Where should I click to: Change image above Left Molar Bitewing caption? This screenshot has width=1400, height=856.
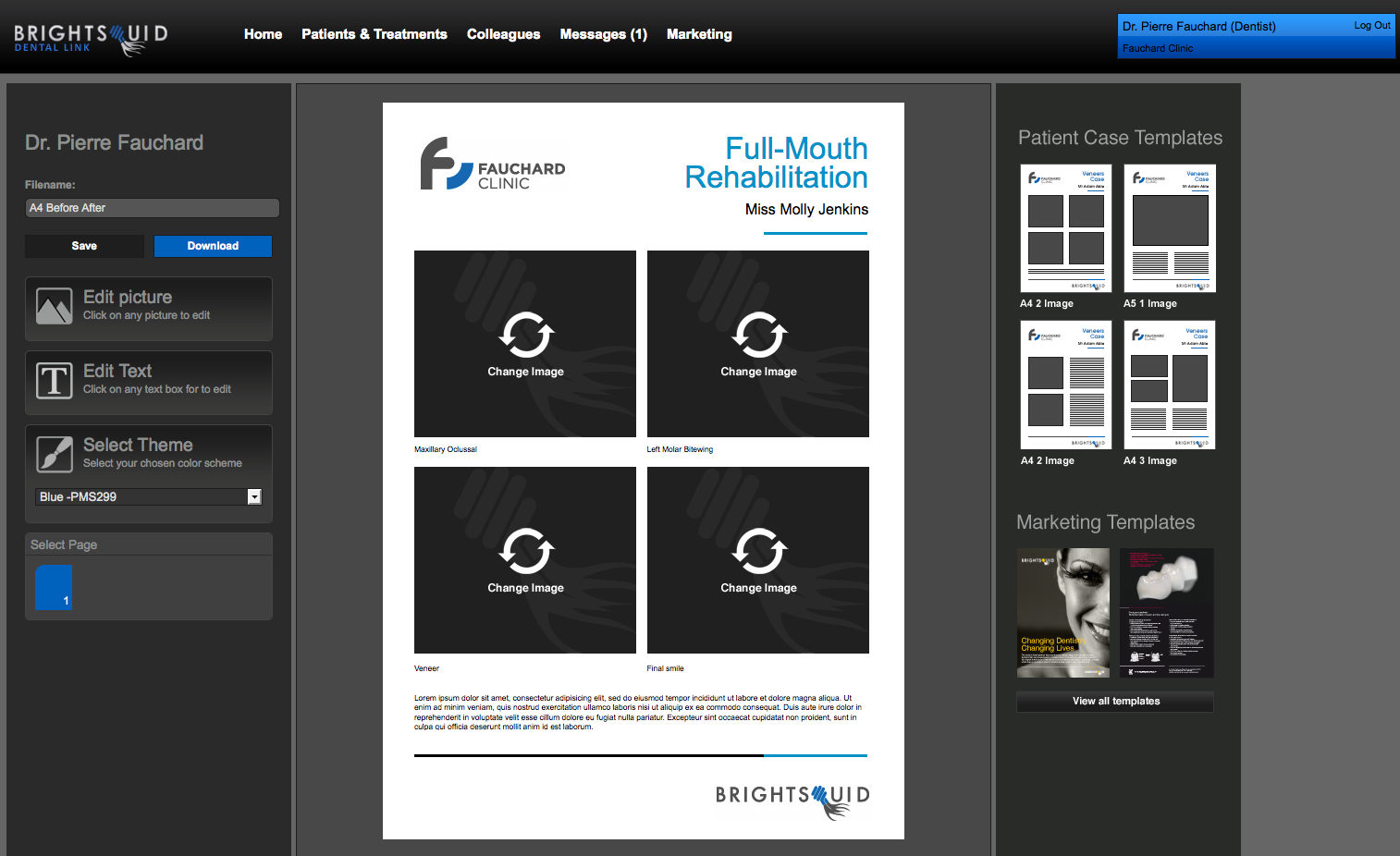pyautogui.click(x=758, y=344)
